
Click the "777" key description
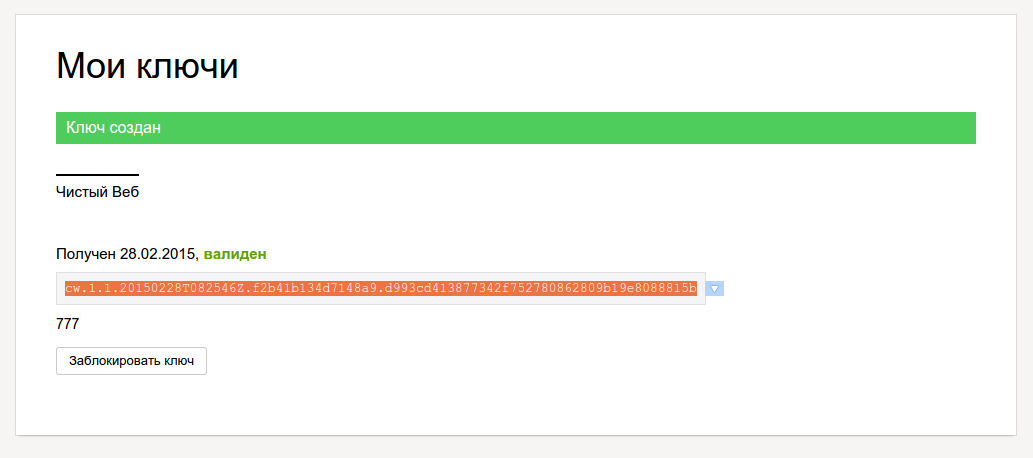coord(67,324)
